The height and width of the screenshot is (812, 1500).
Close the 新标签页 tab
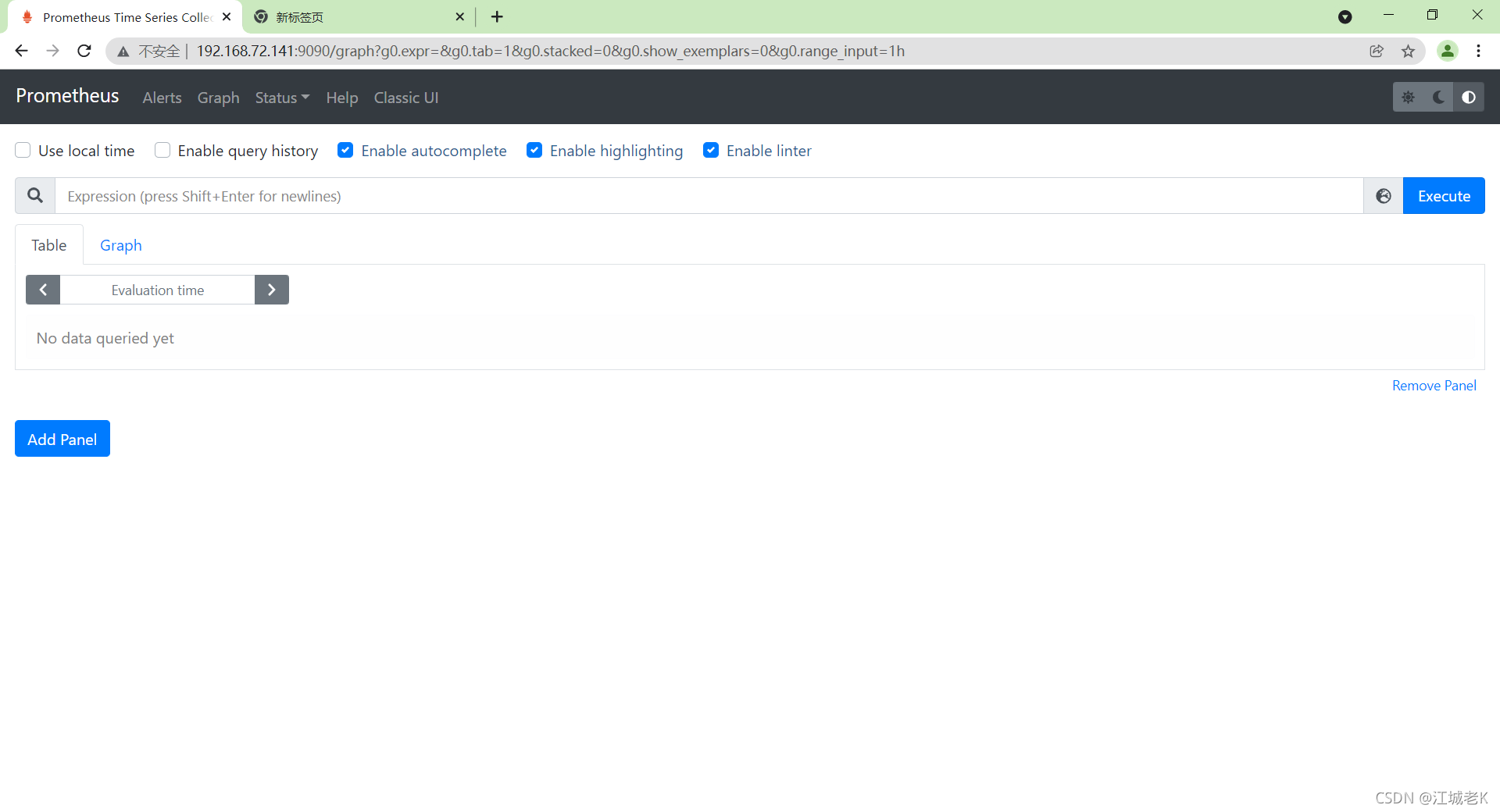459,16
